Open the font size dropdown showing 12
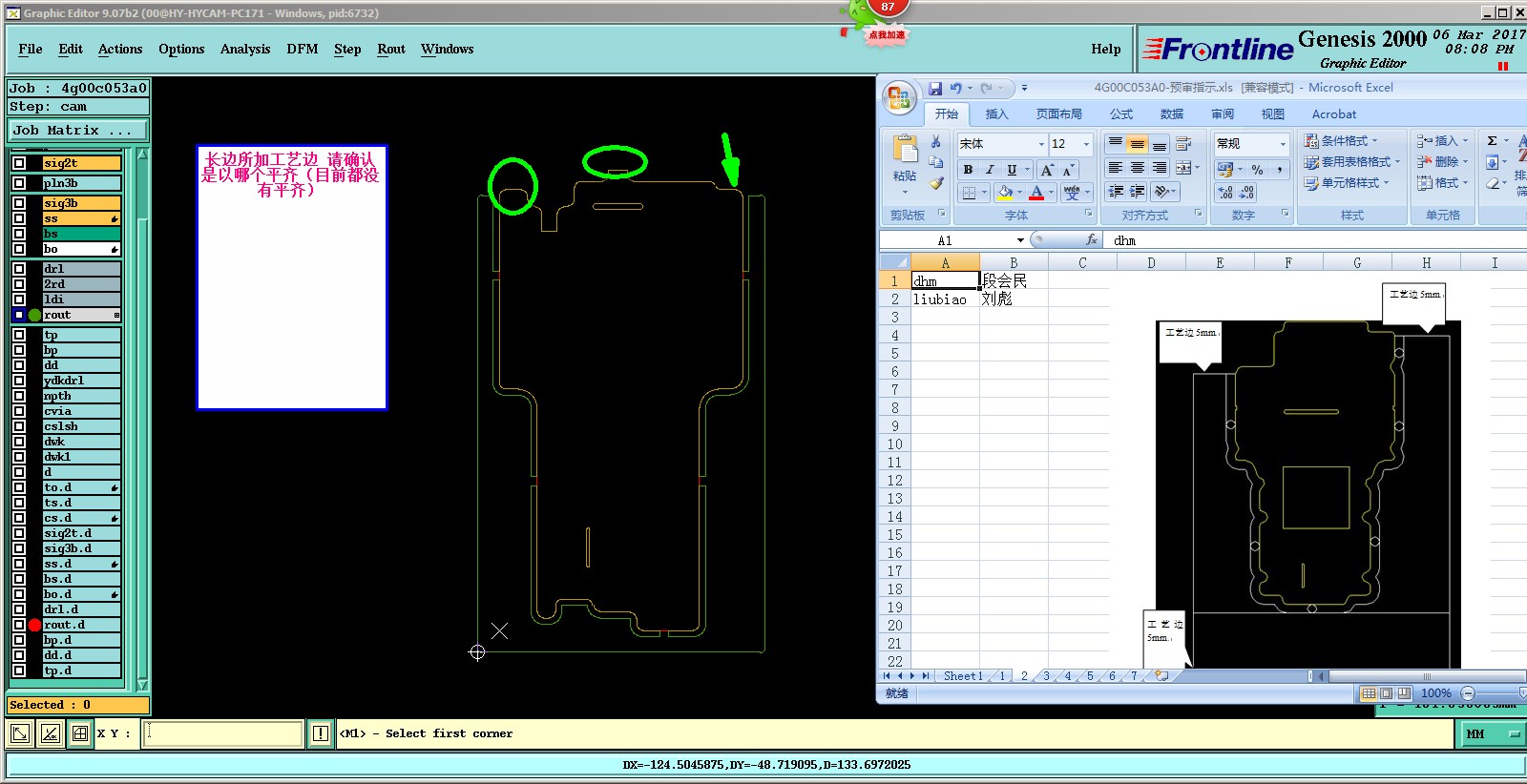 (1086, 144)
